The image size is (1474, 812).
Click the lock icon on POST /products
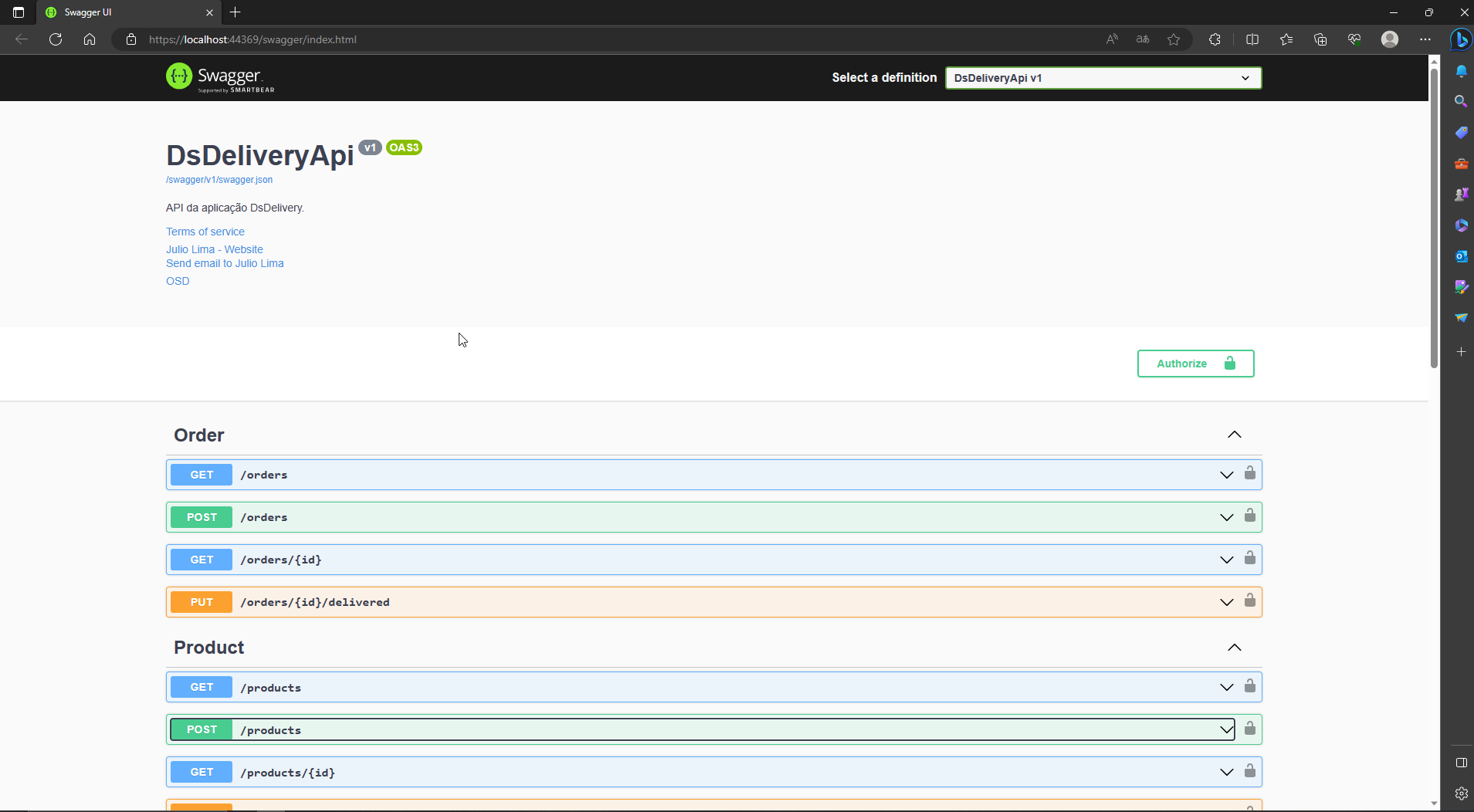point(1249,729)
